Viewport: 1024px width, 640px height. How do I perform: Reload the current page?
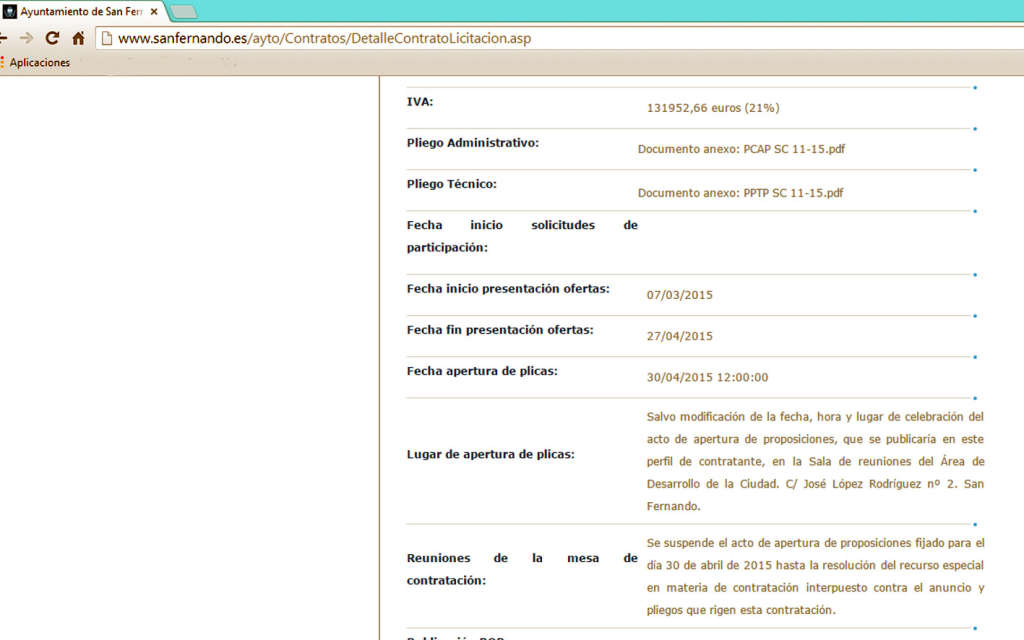tap(52, 39)
